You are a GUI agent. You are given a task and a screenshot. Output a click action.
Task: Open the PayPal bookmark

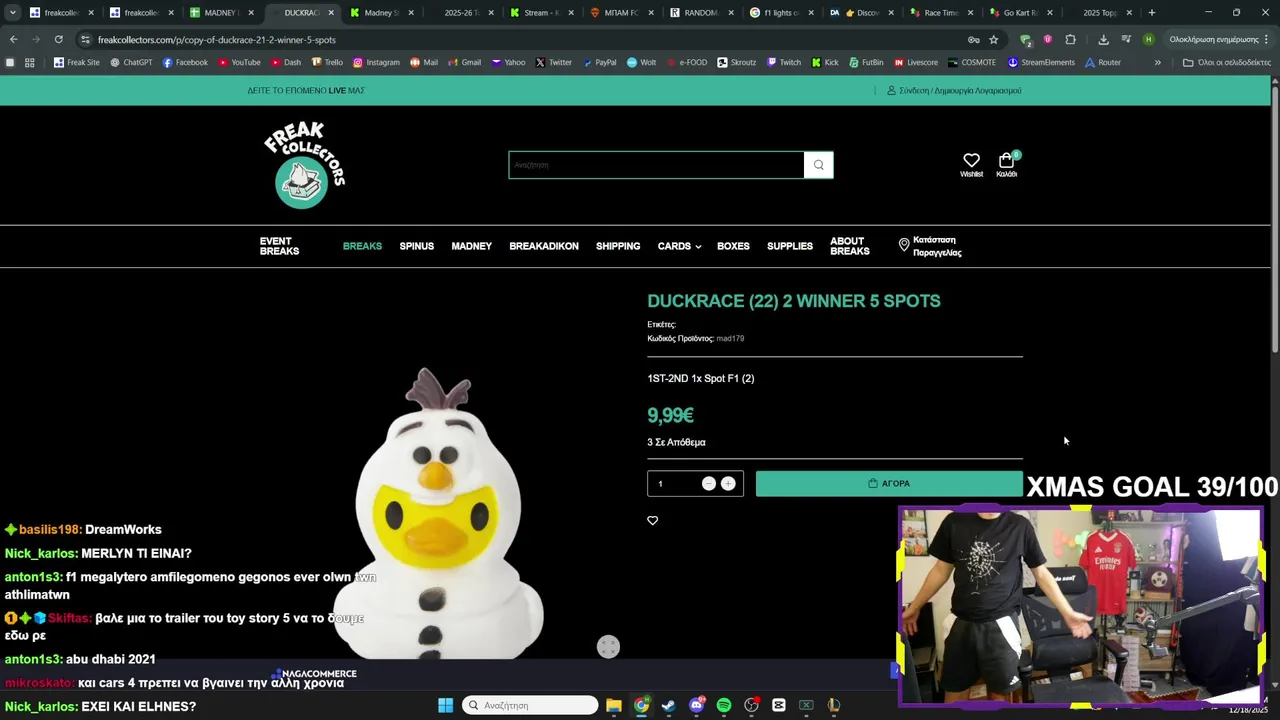[x=599, y=62]
